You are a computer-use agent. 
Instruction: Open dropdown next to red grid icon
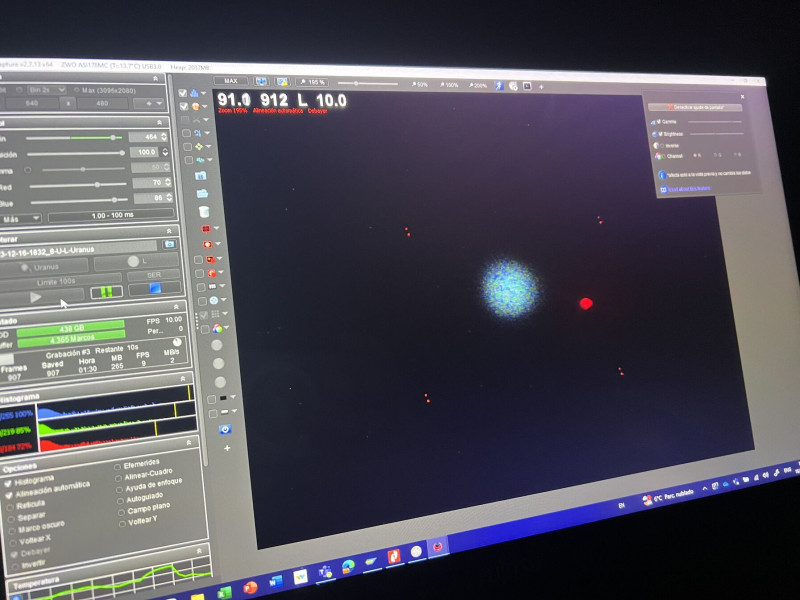pyautogui.click(x=216, y=229)
